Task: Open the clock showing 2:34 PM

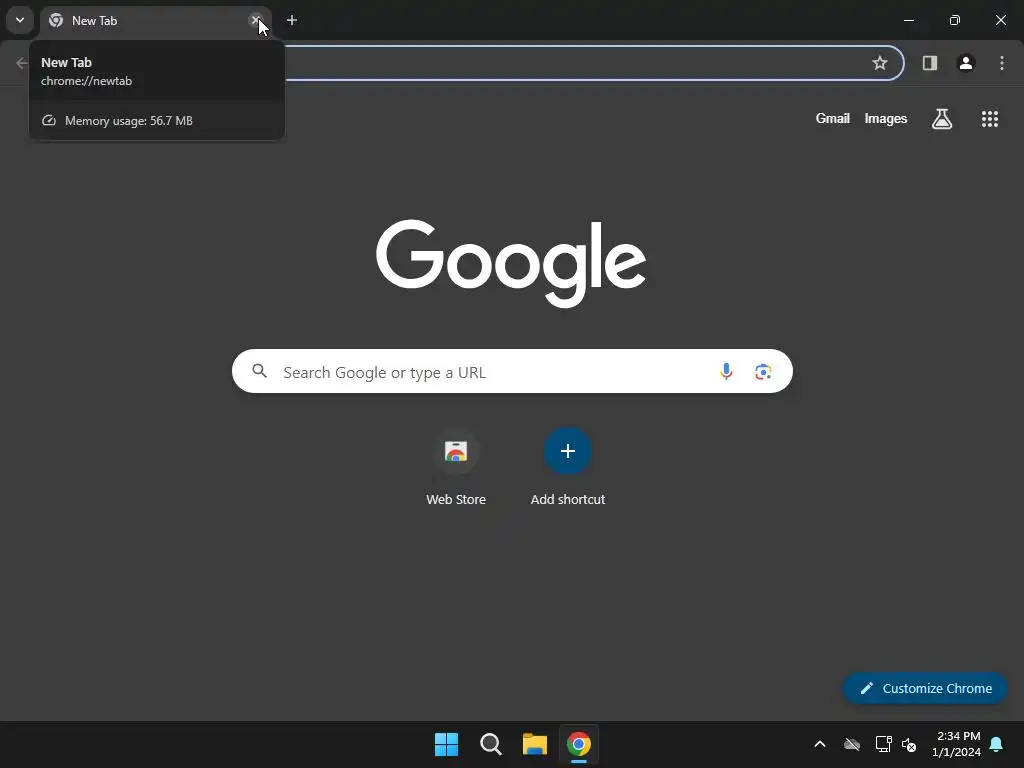Action: 956,744
